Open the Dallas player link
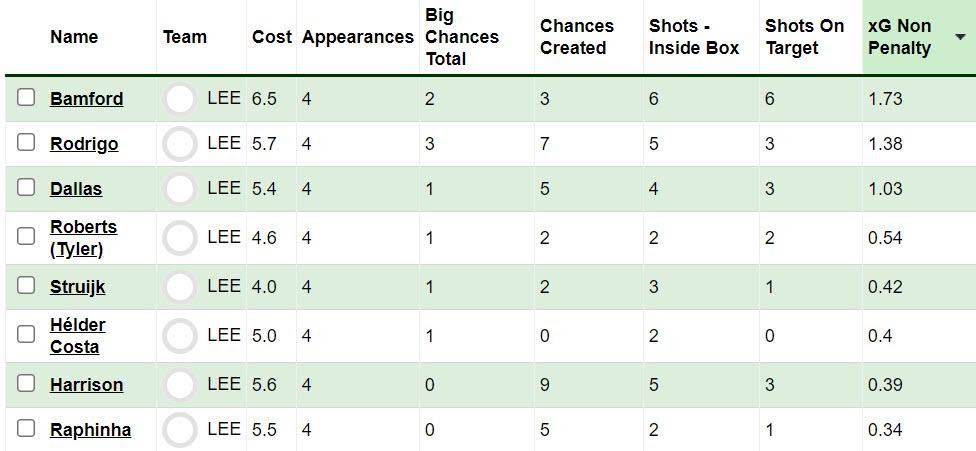The image size is (976, 451). [76, 188]
